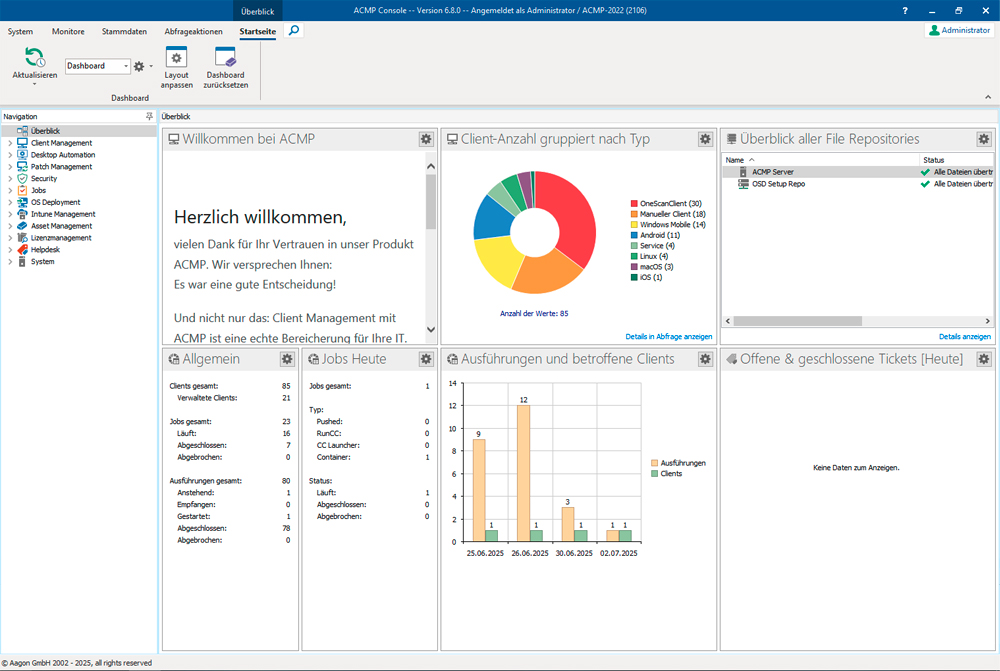Expand the Client Management tree node
1000x671 pixels.
(10, 143)
